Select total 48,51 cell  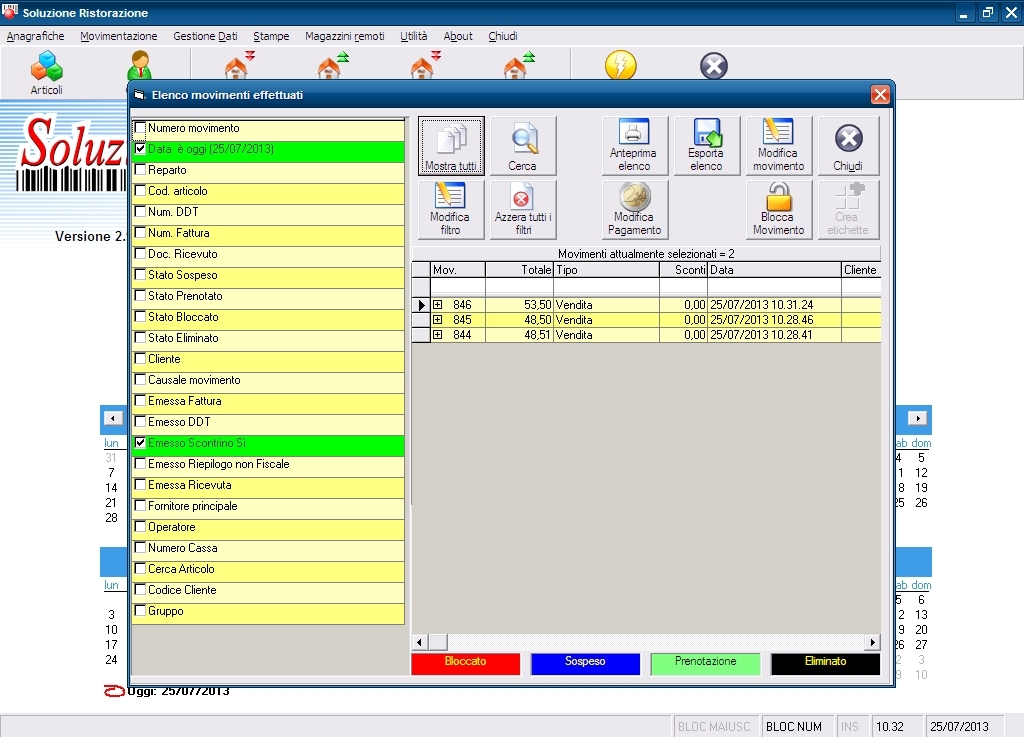click(x=519, y=335)
